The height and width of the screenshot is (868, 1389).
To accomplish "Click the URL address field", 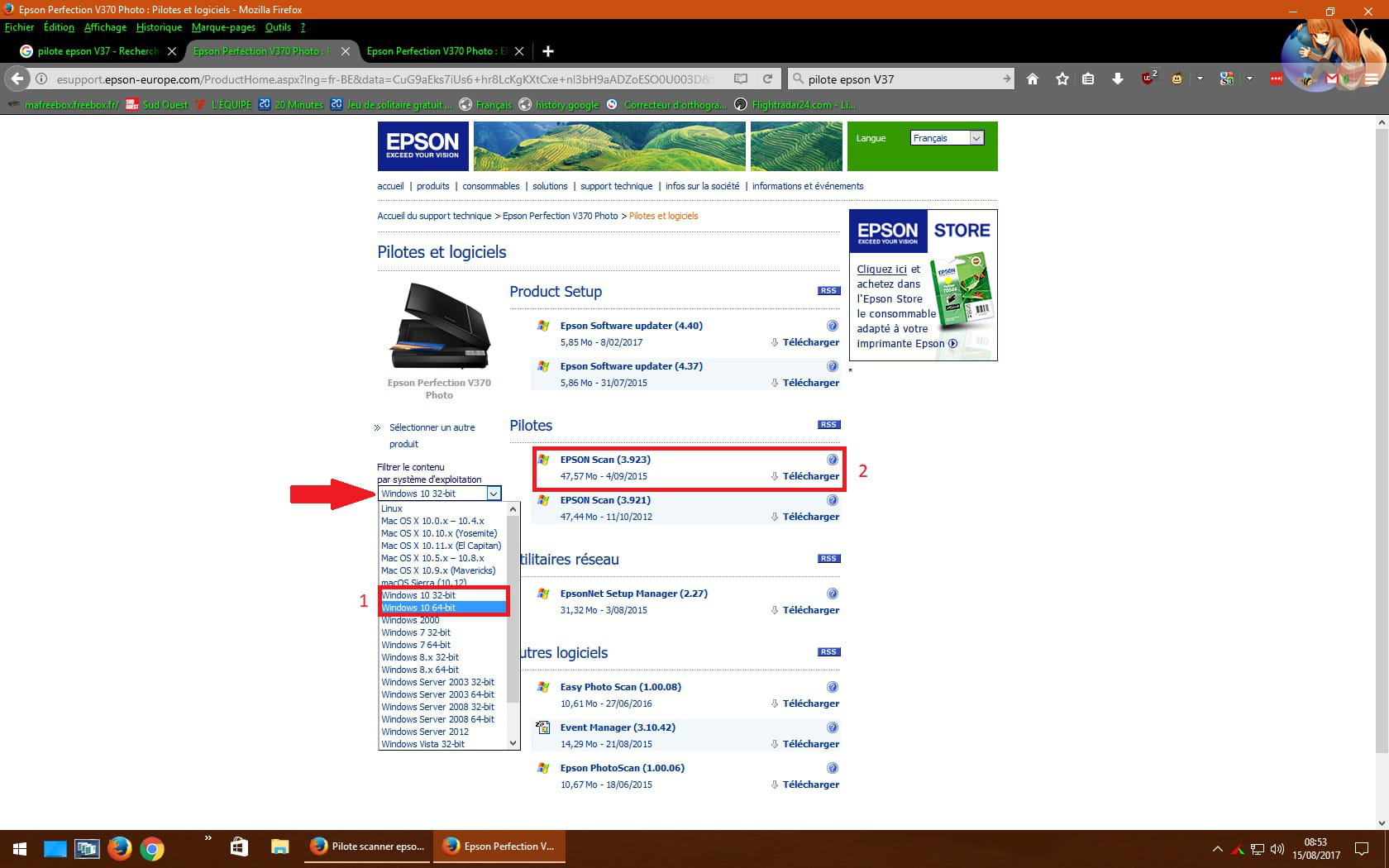I will pyautogui.click(x=384, y=79).
